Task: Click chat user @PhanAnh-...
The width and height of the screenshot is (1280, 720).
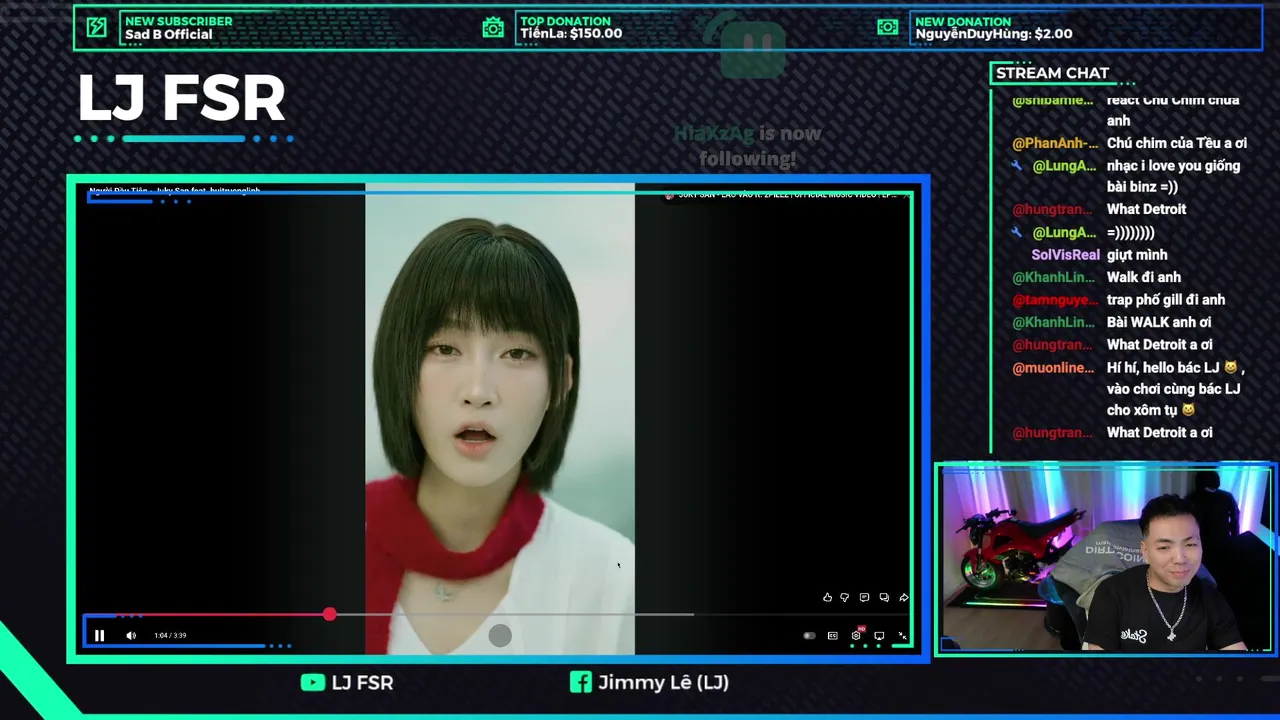Action: click(x=1055, y=143)
